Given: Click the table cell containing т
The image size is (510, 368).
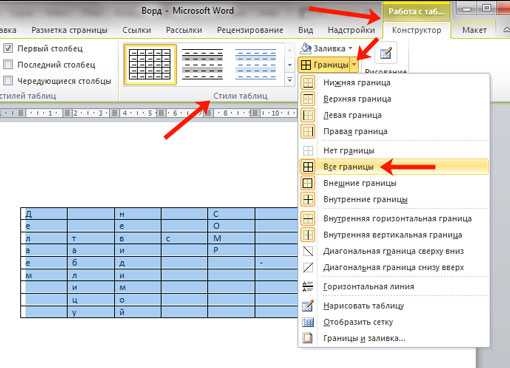Looking at the screenshot, I should click(x=91, y=238).
